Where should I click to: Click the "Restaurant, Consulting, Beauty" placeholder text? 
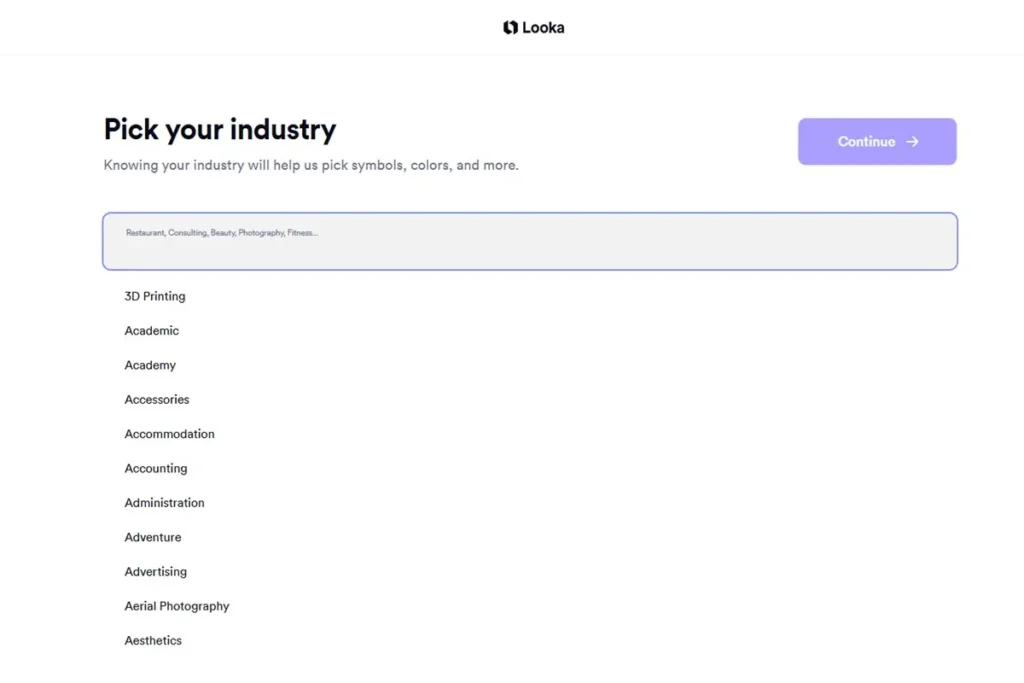point(222,233)
